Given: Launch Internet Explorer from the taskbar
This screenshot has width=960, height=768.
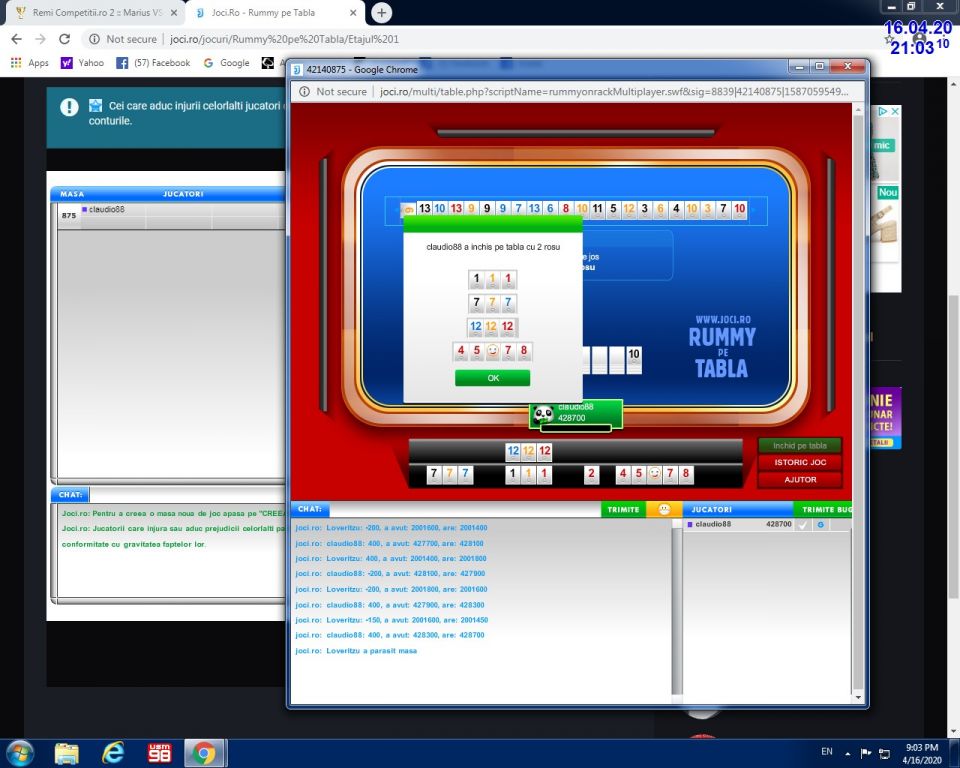Looking at the screenshot, I should click(x=113, y=753).
